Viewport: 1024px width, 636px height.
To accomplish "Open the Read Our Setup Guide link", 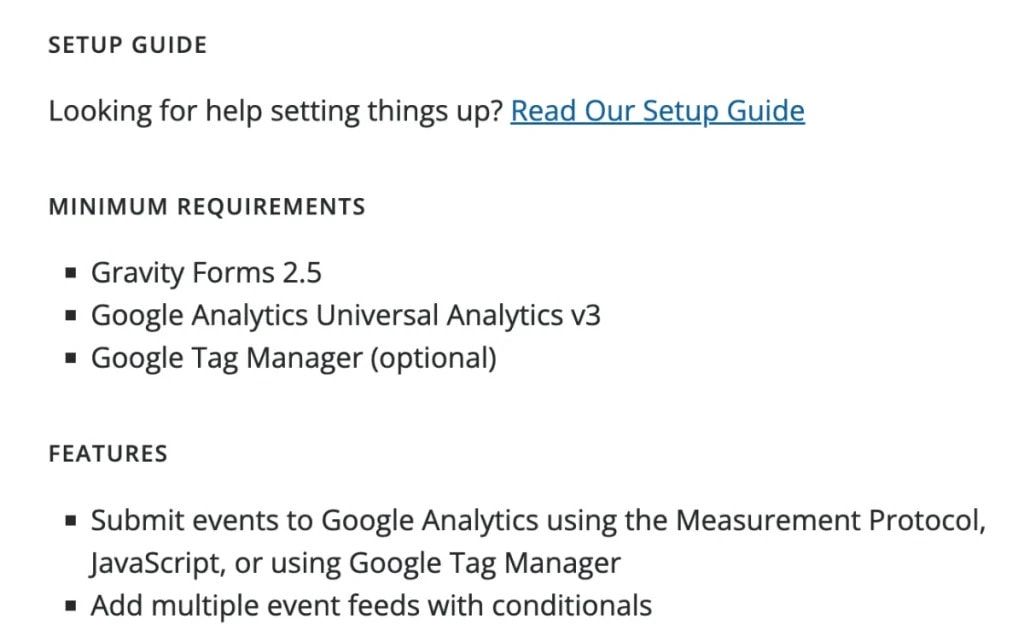I will [x=657, y=111].
